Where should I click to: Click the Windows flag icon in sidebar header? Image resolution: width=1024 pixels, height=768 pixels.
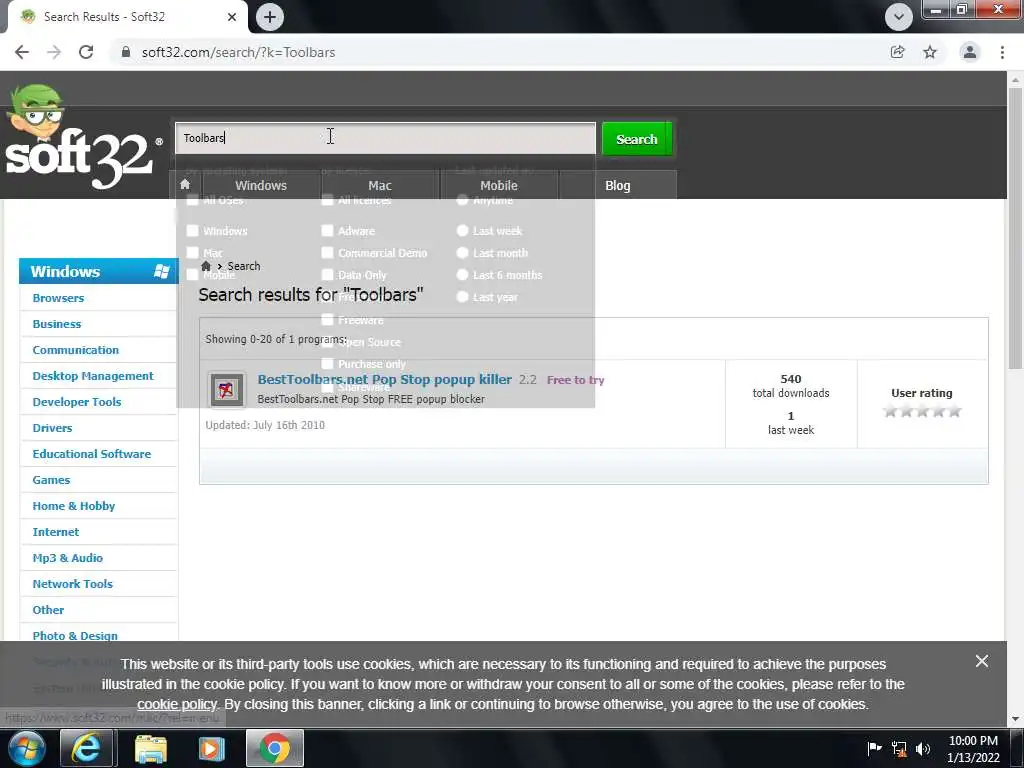(161, 271)
